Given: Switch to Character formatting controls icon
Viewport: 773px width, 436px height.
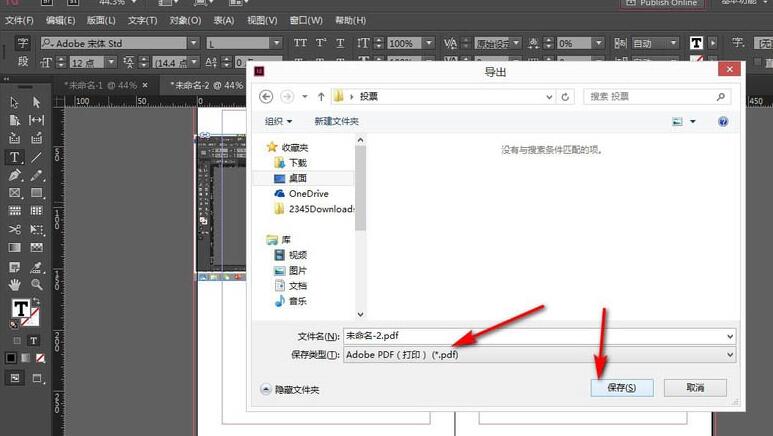Looking at the screenshot, I should pyautogui.click(x=23, y=43).
